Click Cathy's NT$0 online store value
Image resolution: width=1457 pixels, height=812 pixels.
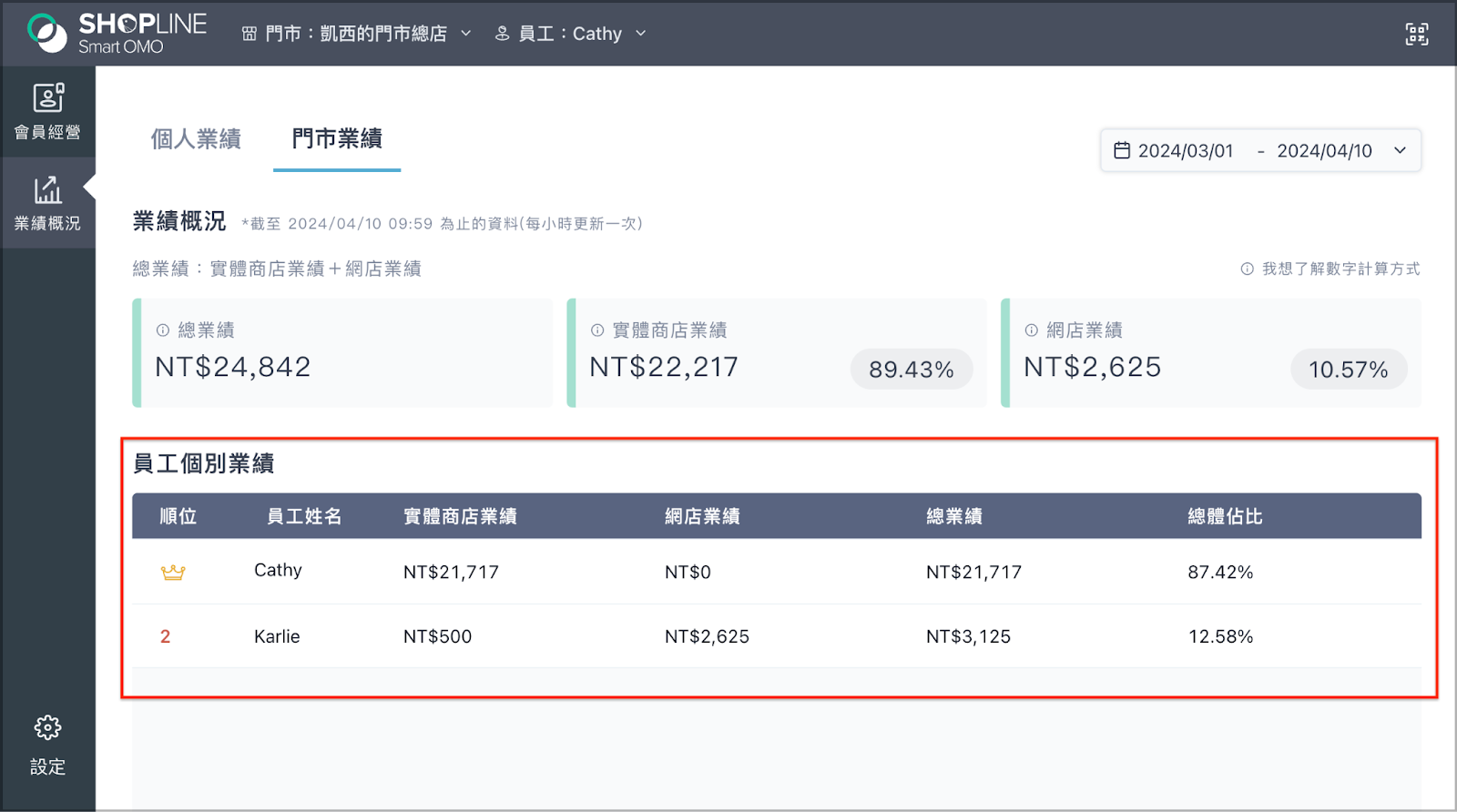point(688,572)
